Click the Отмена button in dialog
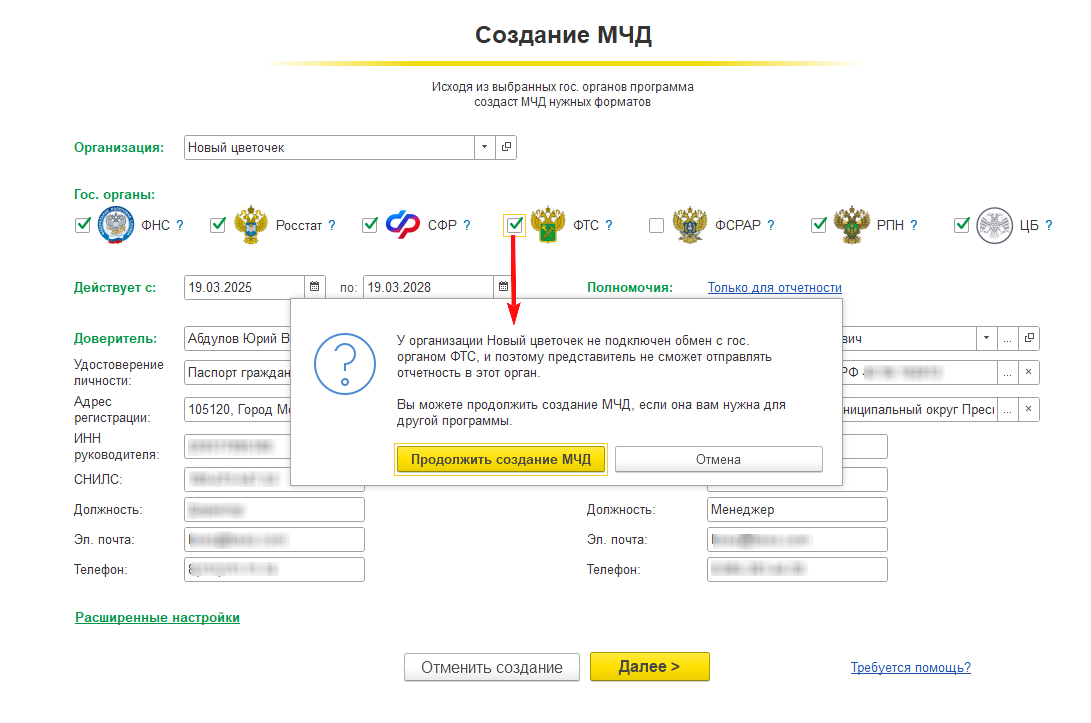The width and height of the screenshot is (1091, 723). pyautogui.click(x=719, y=459)
